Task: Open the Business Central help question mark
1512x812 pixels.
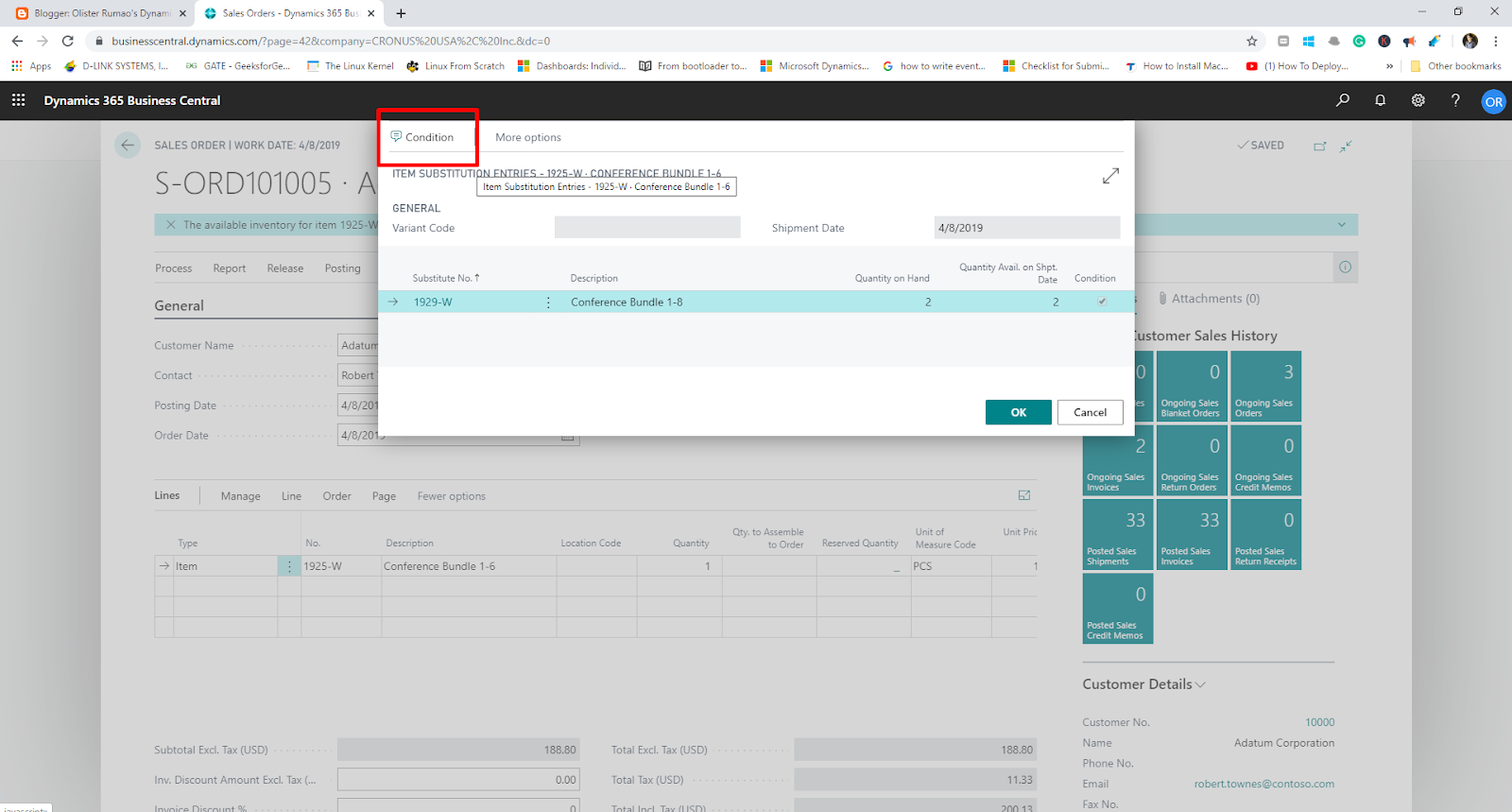Action: pos(1455,100)
